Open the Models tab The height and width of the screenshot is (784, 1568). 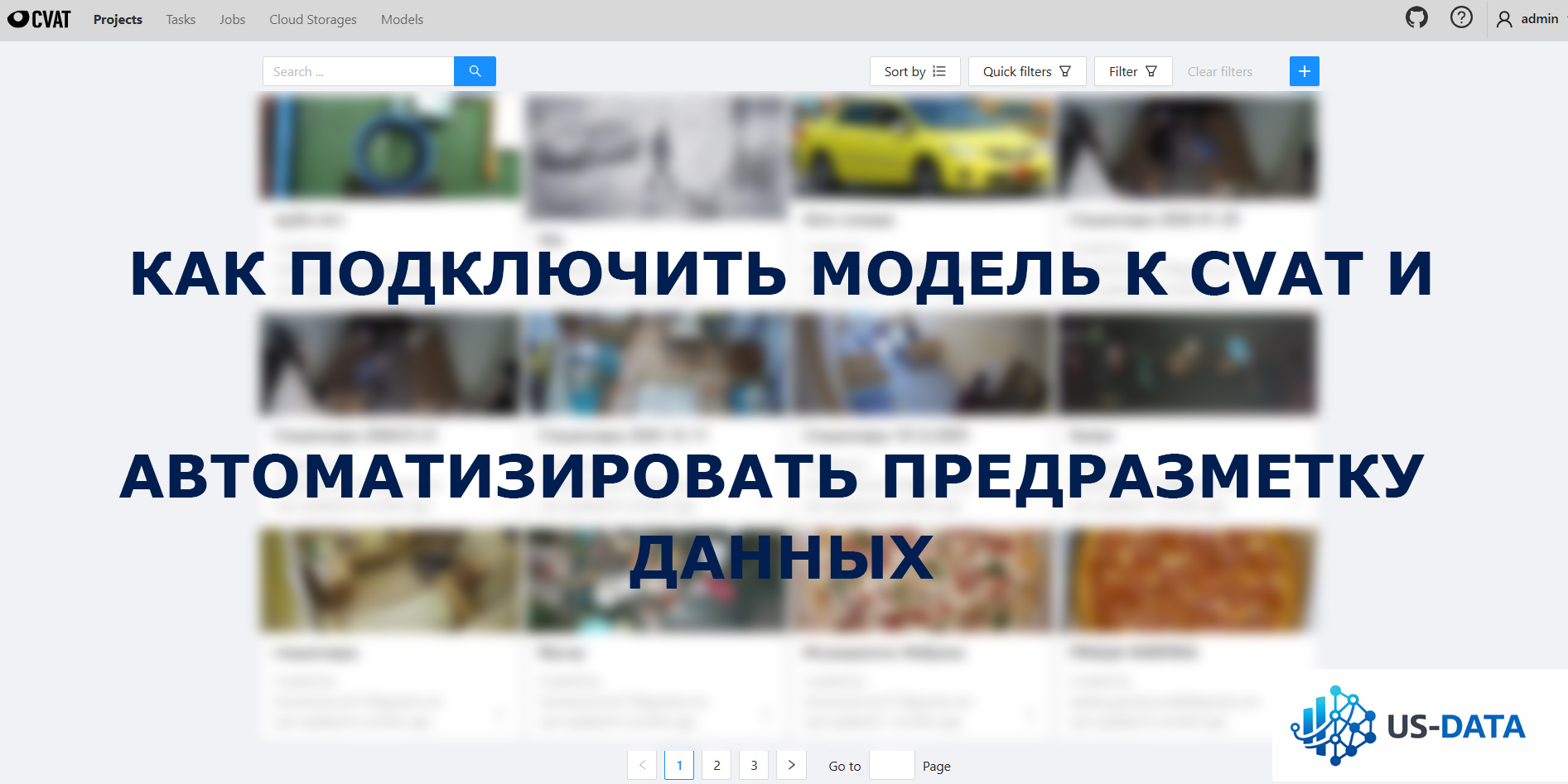pyautogui.click(x=402, y=19)
